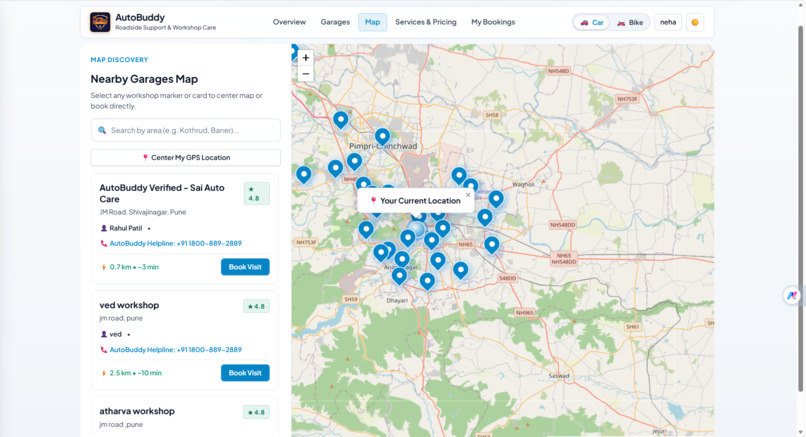
Task: Open My Bookings
Action: point(493,22)
